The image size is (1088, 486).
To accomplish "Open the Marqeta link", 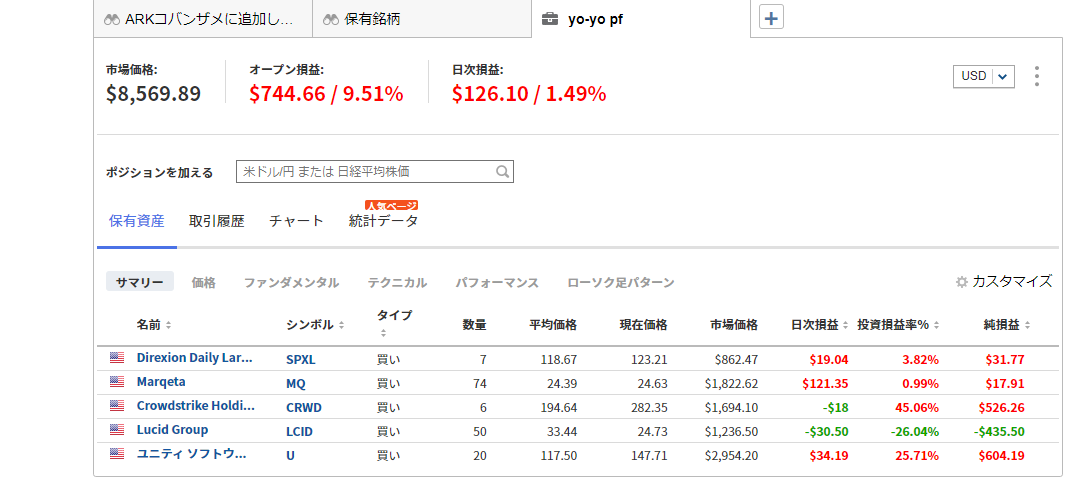I will (x=161, y=382).
